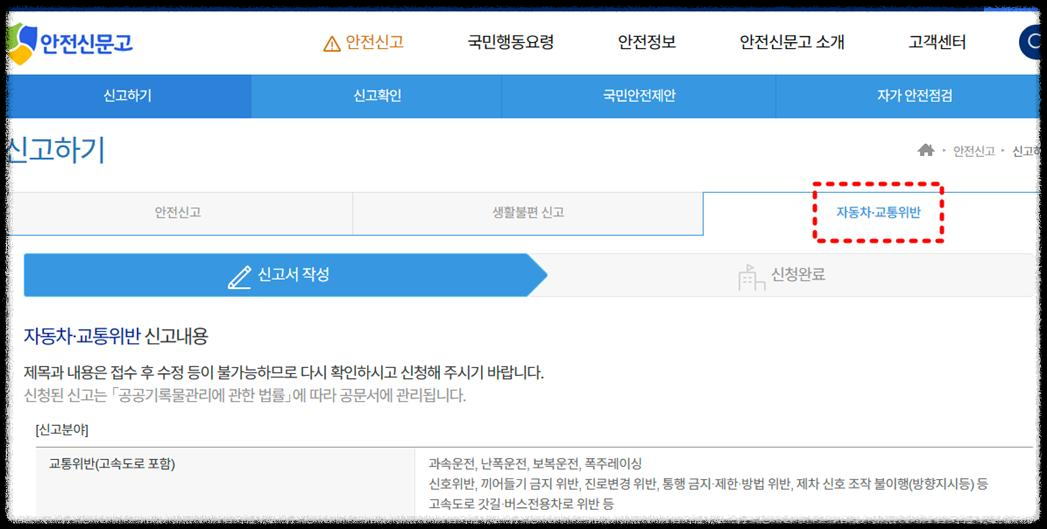Click the 신고하기 page heading
Viewport: 1047px width, 529px height.
pos(56,151)
